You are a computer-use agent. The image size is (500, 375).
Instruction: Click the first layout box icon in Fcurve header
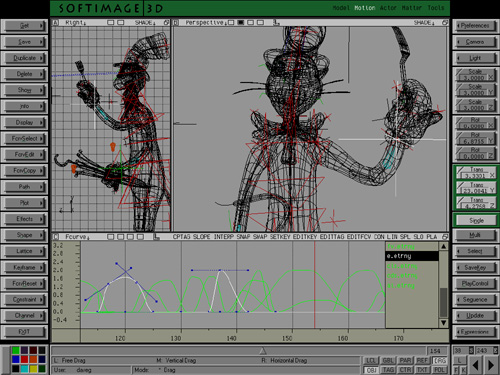point(111,237)
